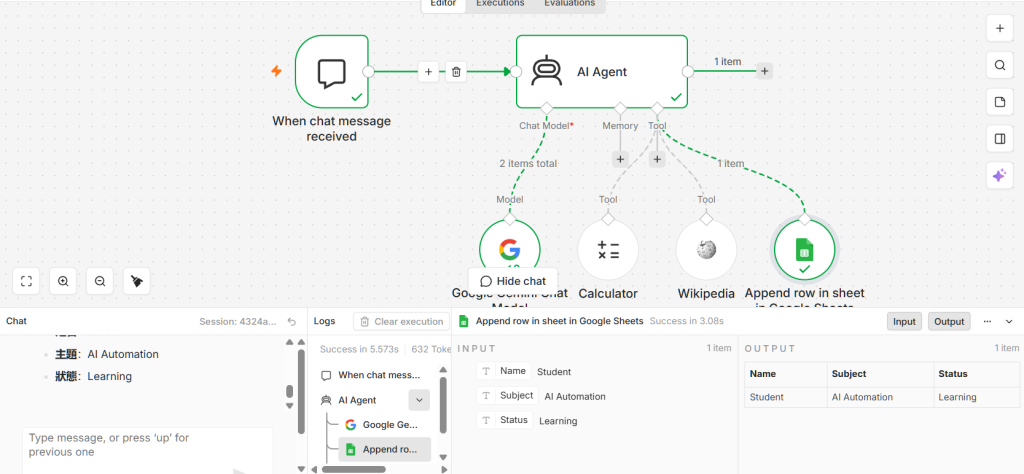Screen dimensions: 1024x474
Task: Open the Google Gemini Chat Model node
Action: coord(509,249)
